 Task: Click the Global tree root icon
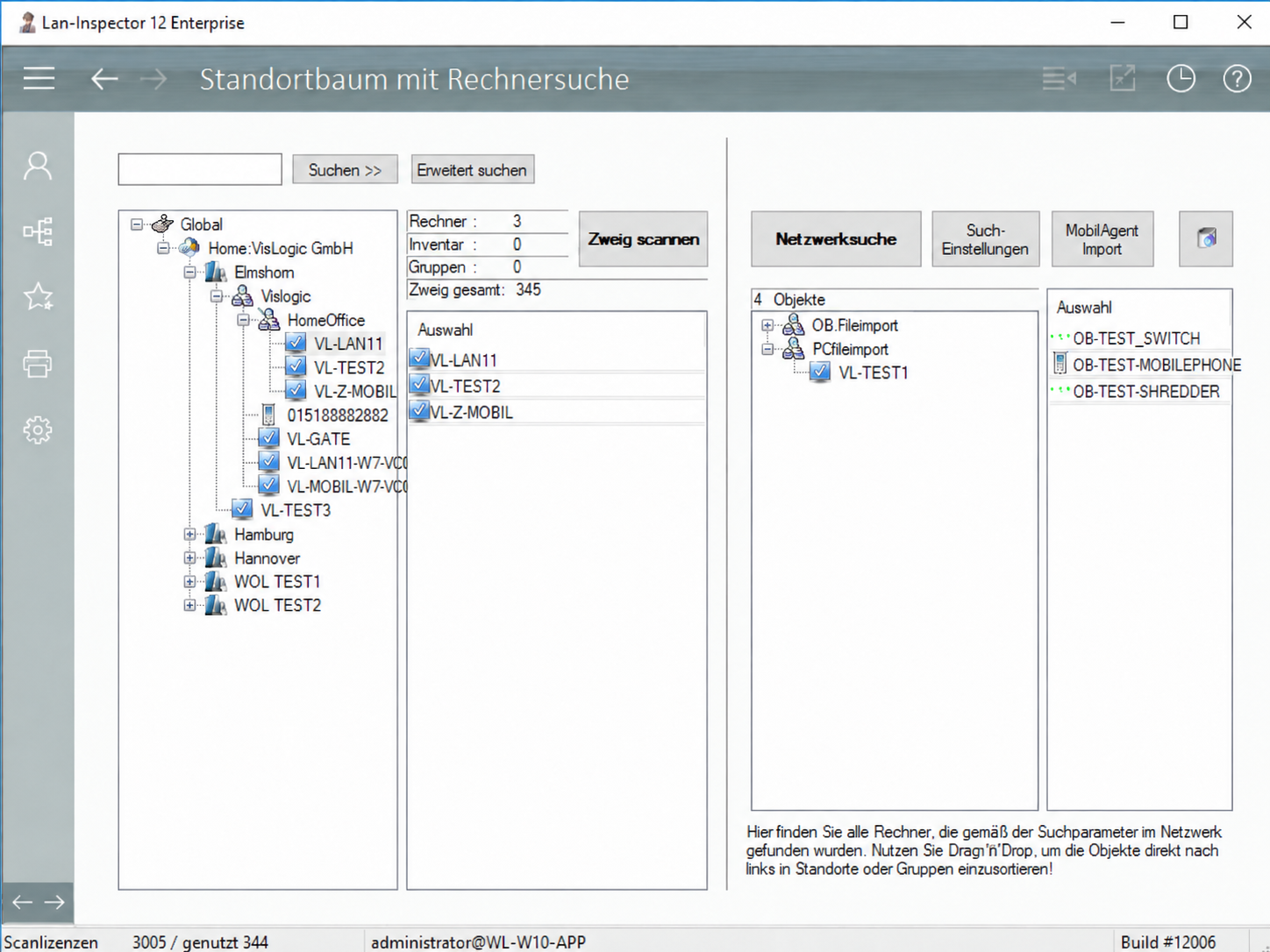click(x=162, y=224)
